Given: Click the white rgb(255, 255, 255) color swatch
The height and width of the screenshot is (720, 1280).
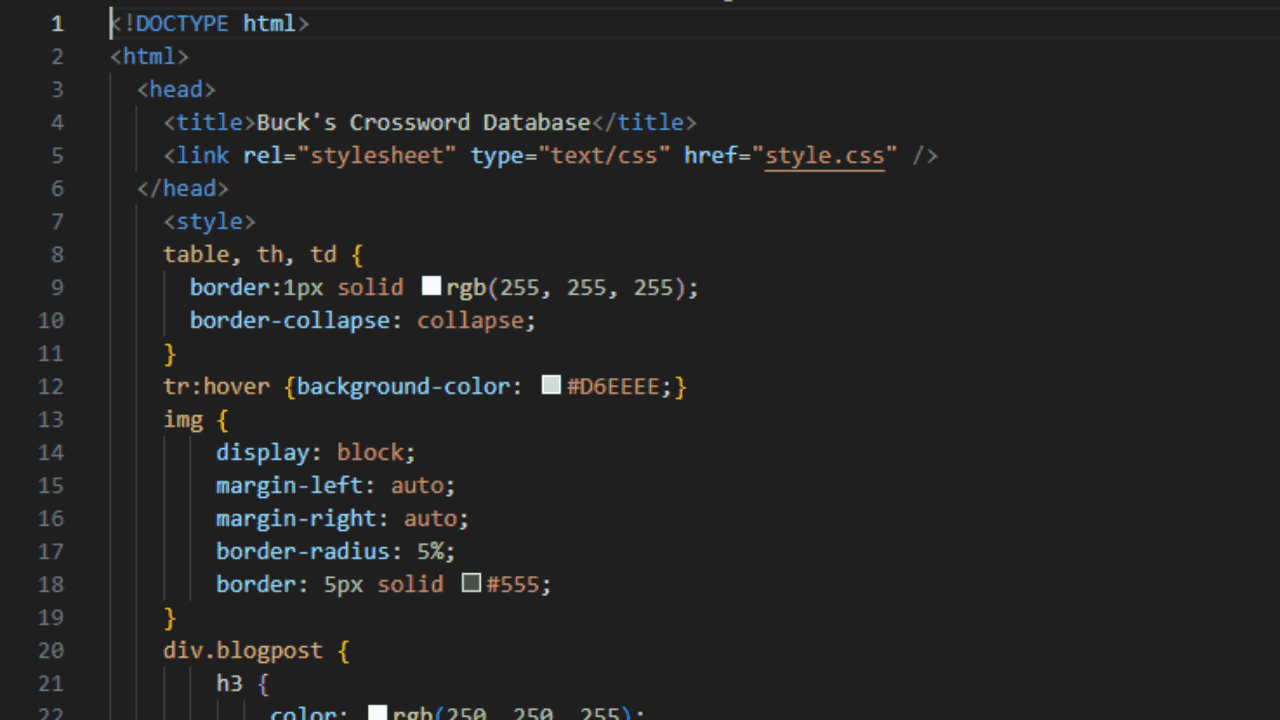Looking at the screenshot, I should click(431, 287).
